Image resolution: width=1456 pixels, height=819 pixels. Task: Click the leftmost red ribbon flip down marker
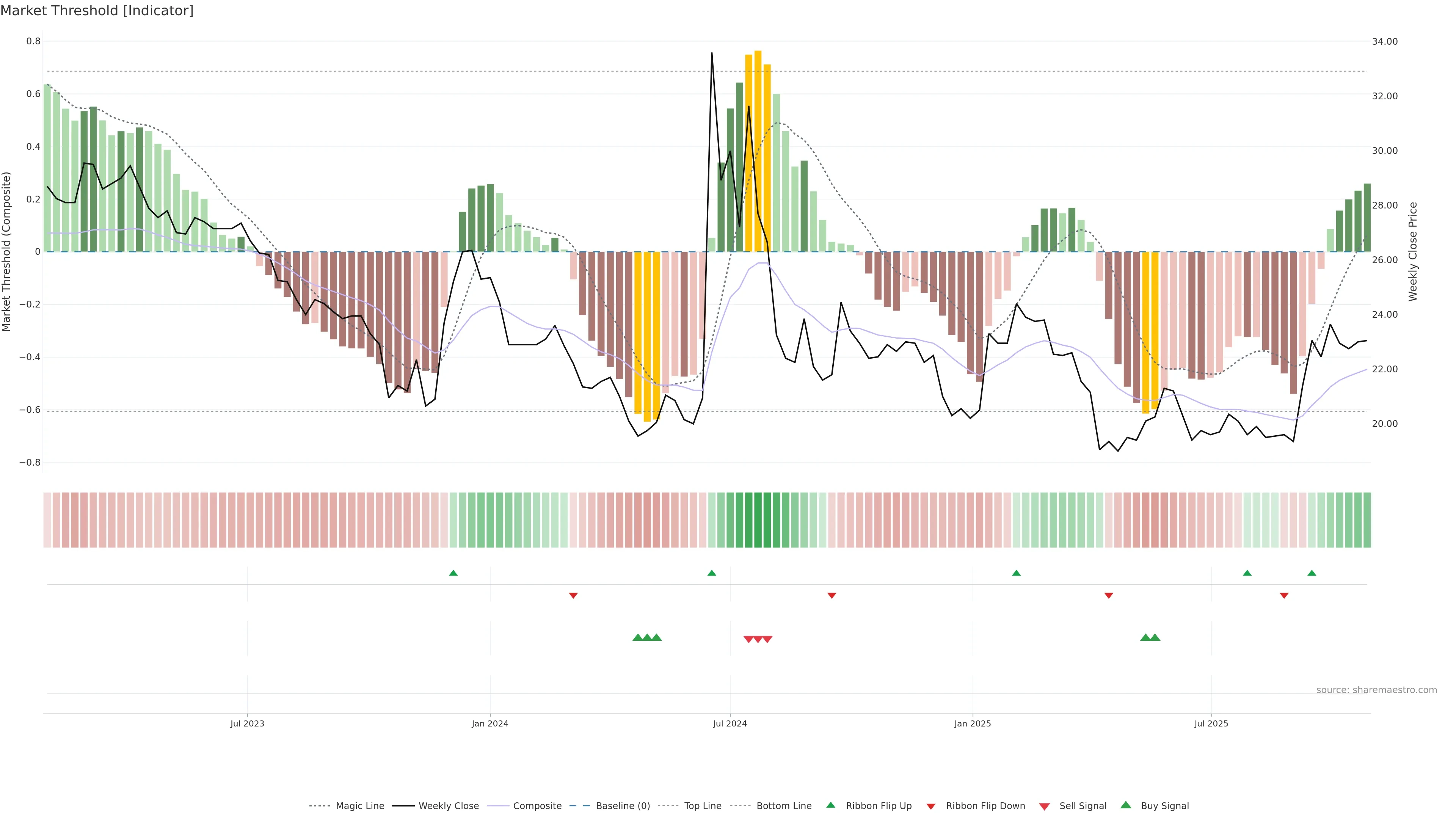[573, 595]
